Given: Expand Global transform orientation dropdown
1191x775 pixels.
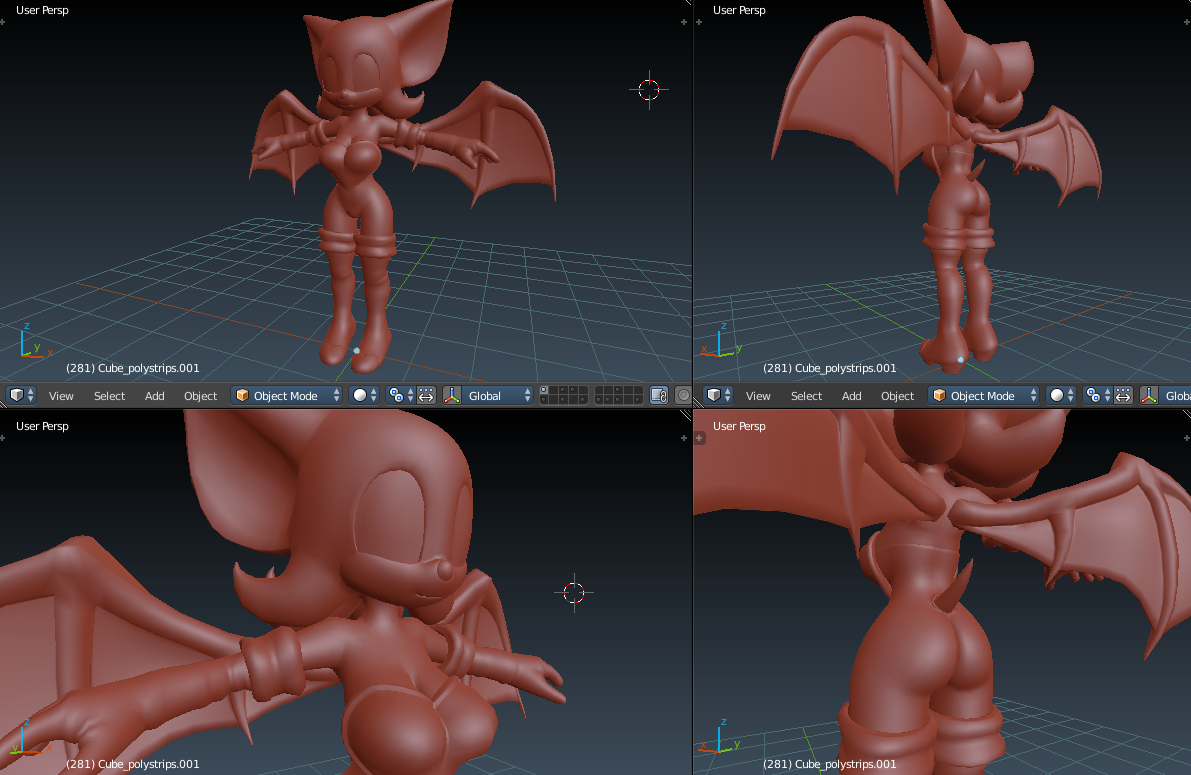Looking at the screenshot, I should 497,395.
